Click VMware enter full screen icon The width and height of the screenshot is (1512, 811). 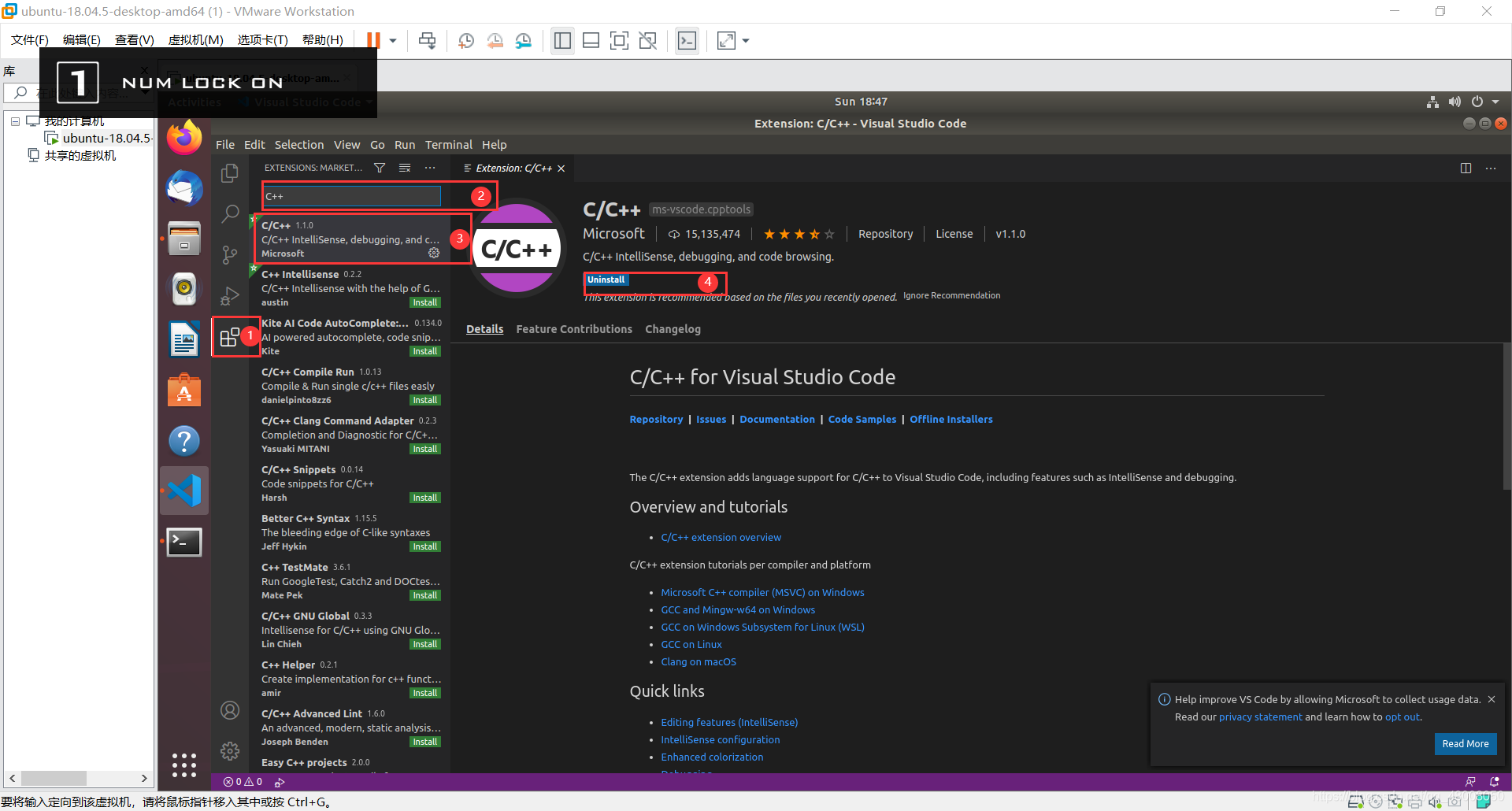pyautogui.click(x=620, y=41)
